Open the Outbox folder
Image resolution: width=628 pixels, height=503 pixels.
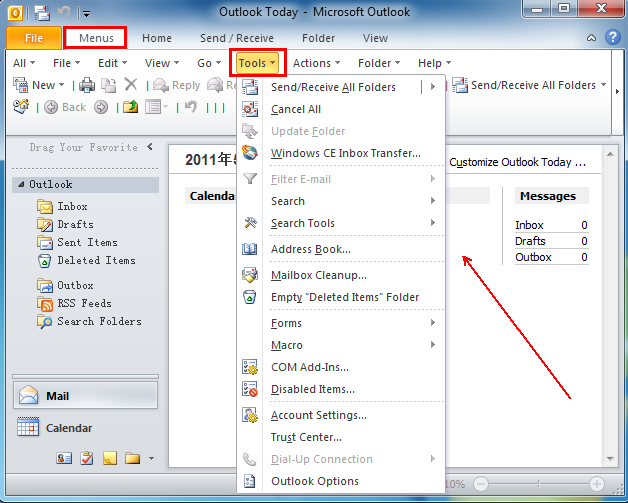[x=65, y=285]
